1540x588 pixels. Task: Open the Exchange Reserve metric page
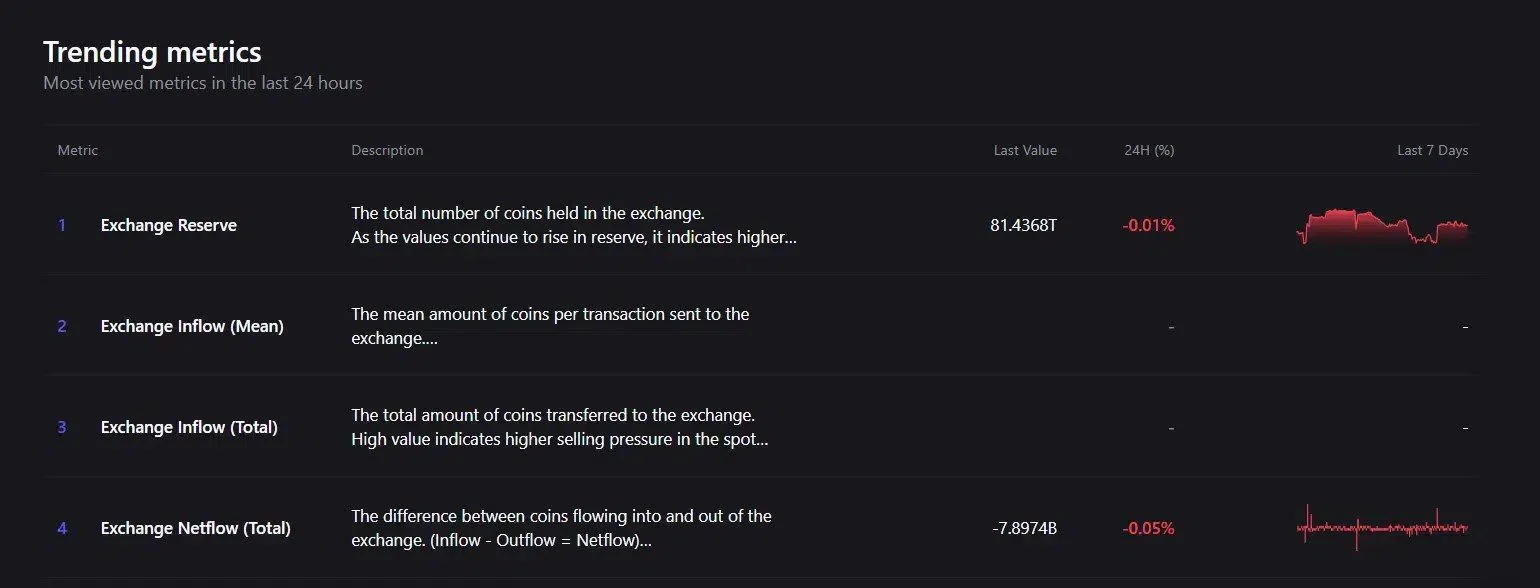pos(168,225)
